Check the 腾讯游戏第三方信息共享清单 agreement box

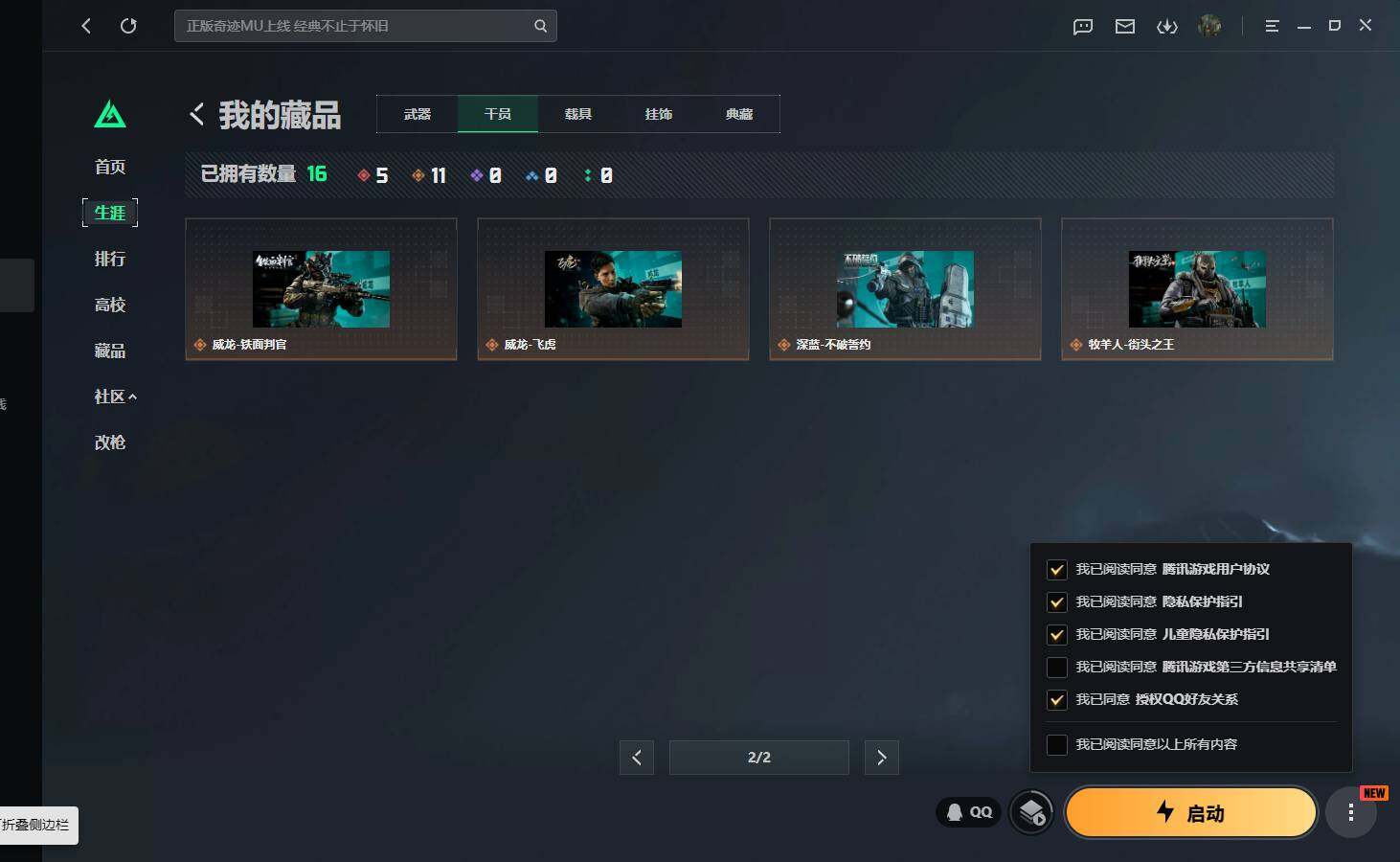(x=1057, y=667)
